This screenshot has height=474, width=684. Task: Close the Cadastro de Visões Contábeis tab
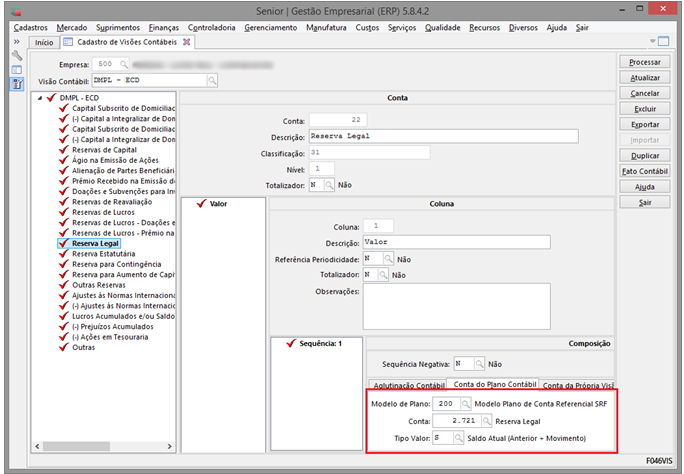tap(186, 42)
